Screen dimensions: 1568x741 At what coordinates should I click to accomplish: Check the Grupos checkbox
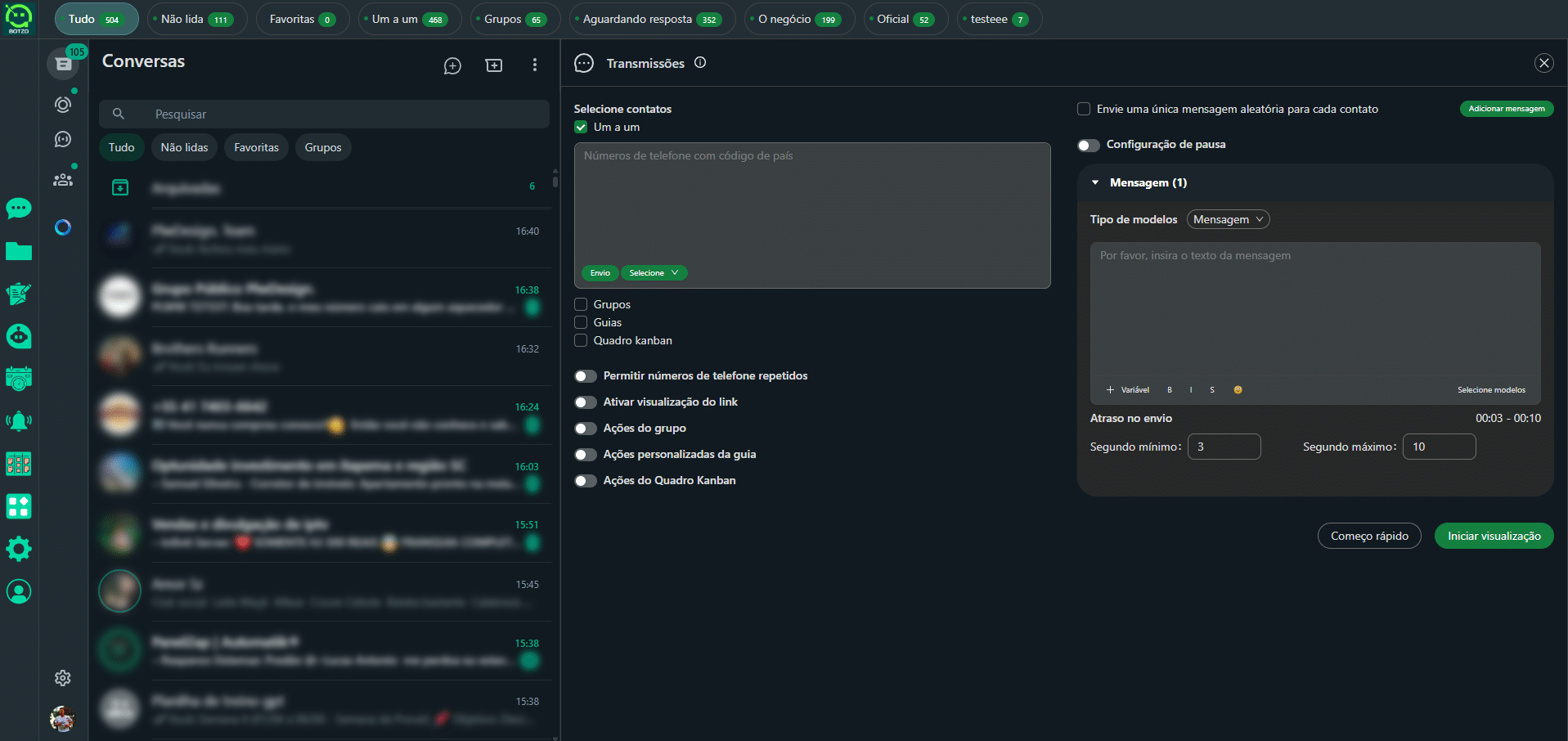(581, 304)
